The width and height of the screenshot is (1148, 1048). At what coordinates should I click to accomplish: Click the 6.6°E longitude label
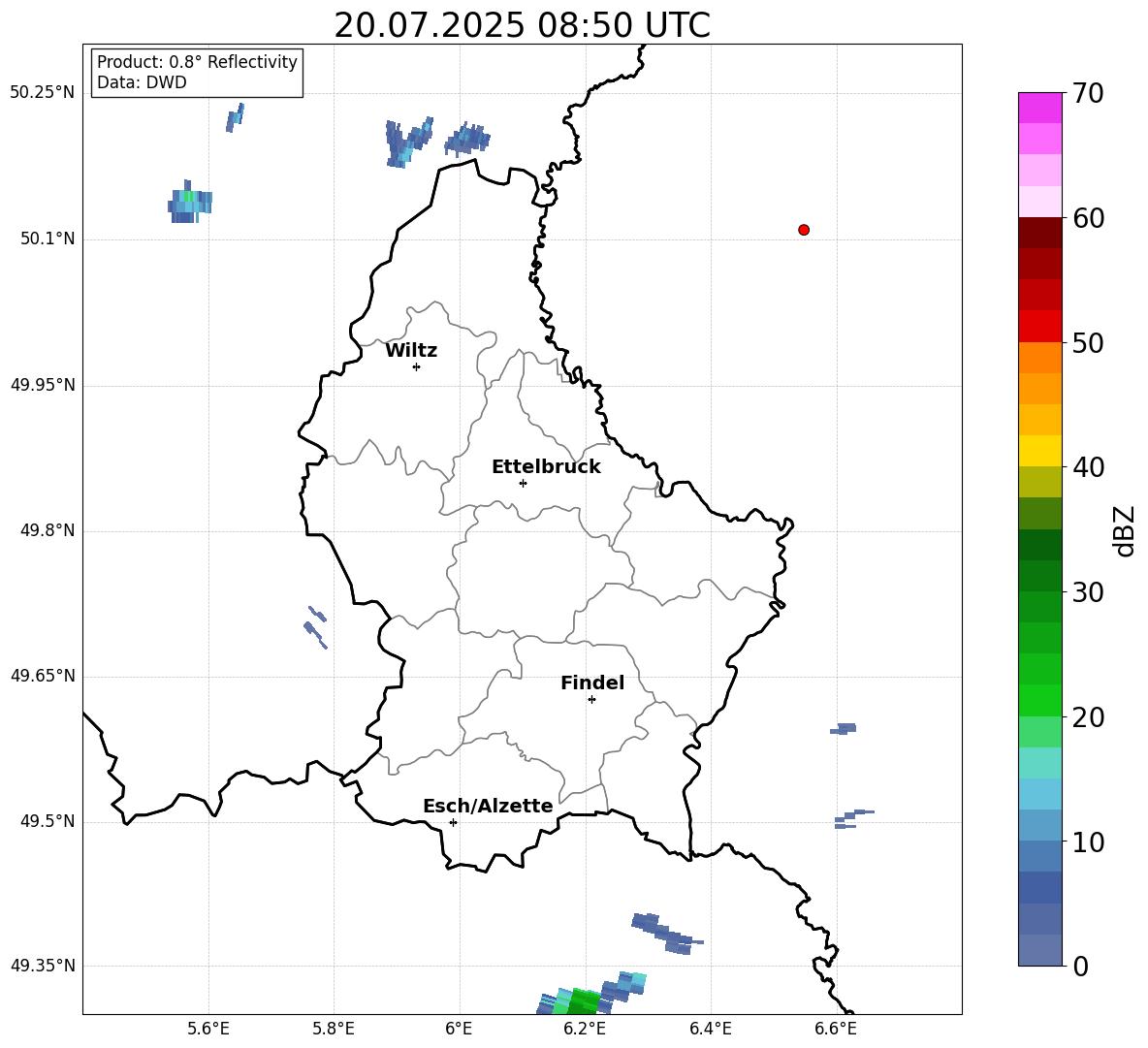point(836,1029)
